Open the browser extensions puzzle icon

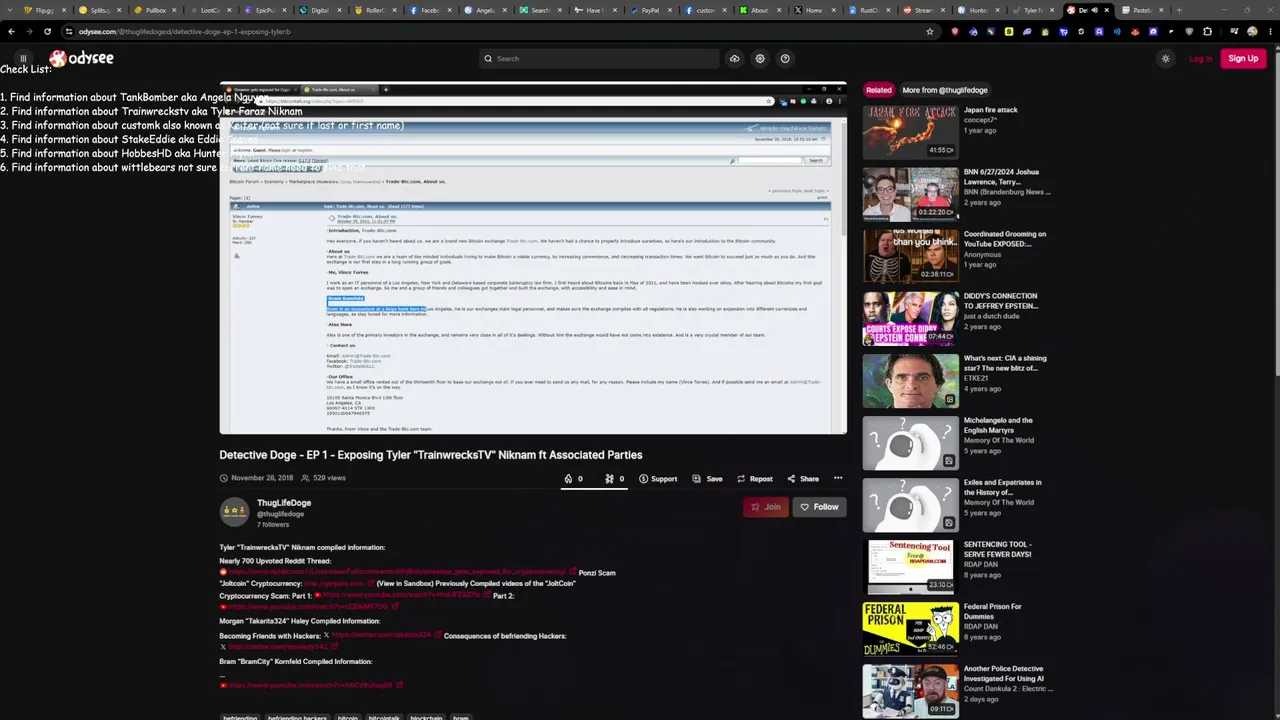coord(1207,31)
